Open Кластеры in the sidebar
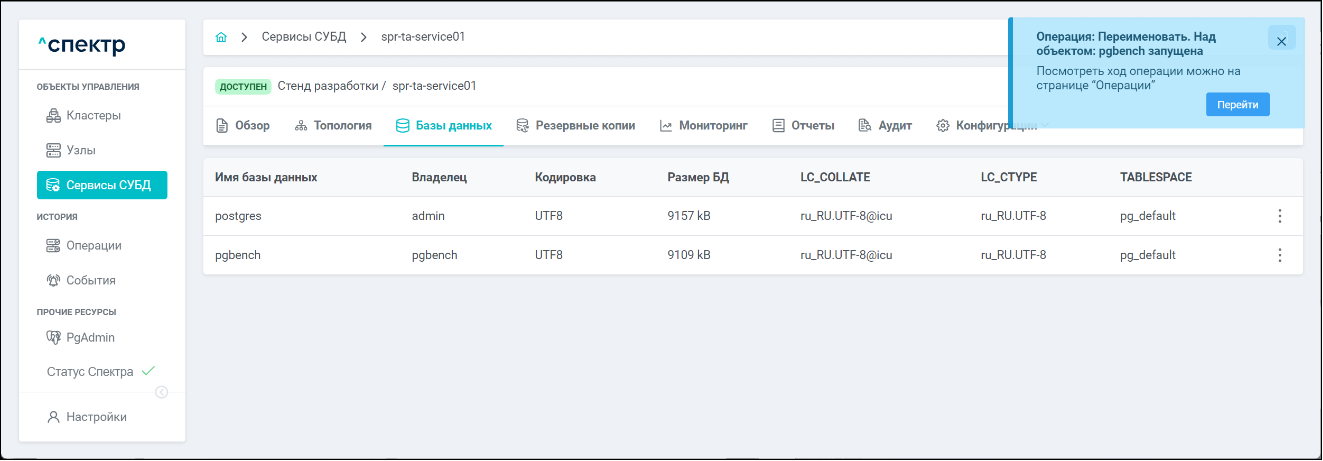This screenshot has height=461, width=1323. (x=93, y=115)
